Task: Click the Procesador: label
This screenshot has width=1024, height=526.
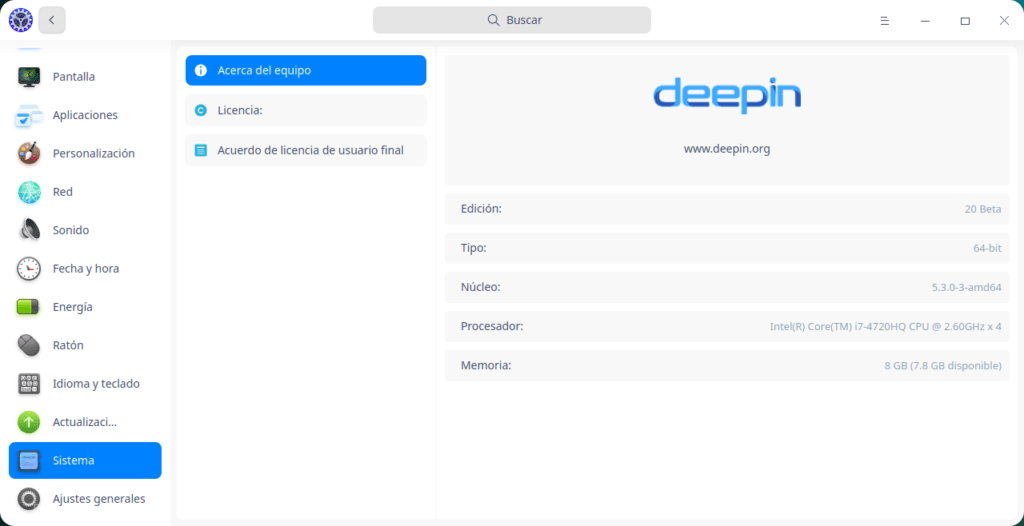Action: (x=492, y=326)
